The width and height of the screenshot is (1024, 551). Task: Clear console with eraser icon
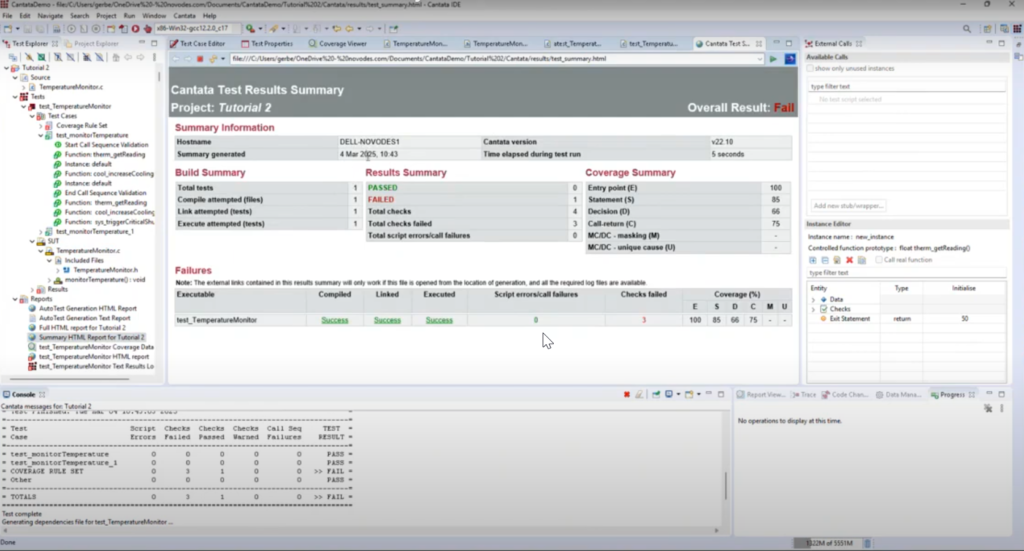tap(639, 394)
